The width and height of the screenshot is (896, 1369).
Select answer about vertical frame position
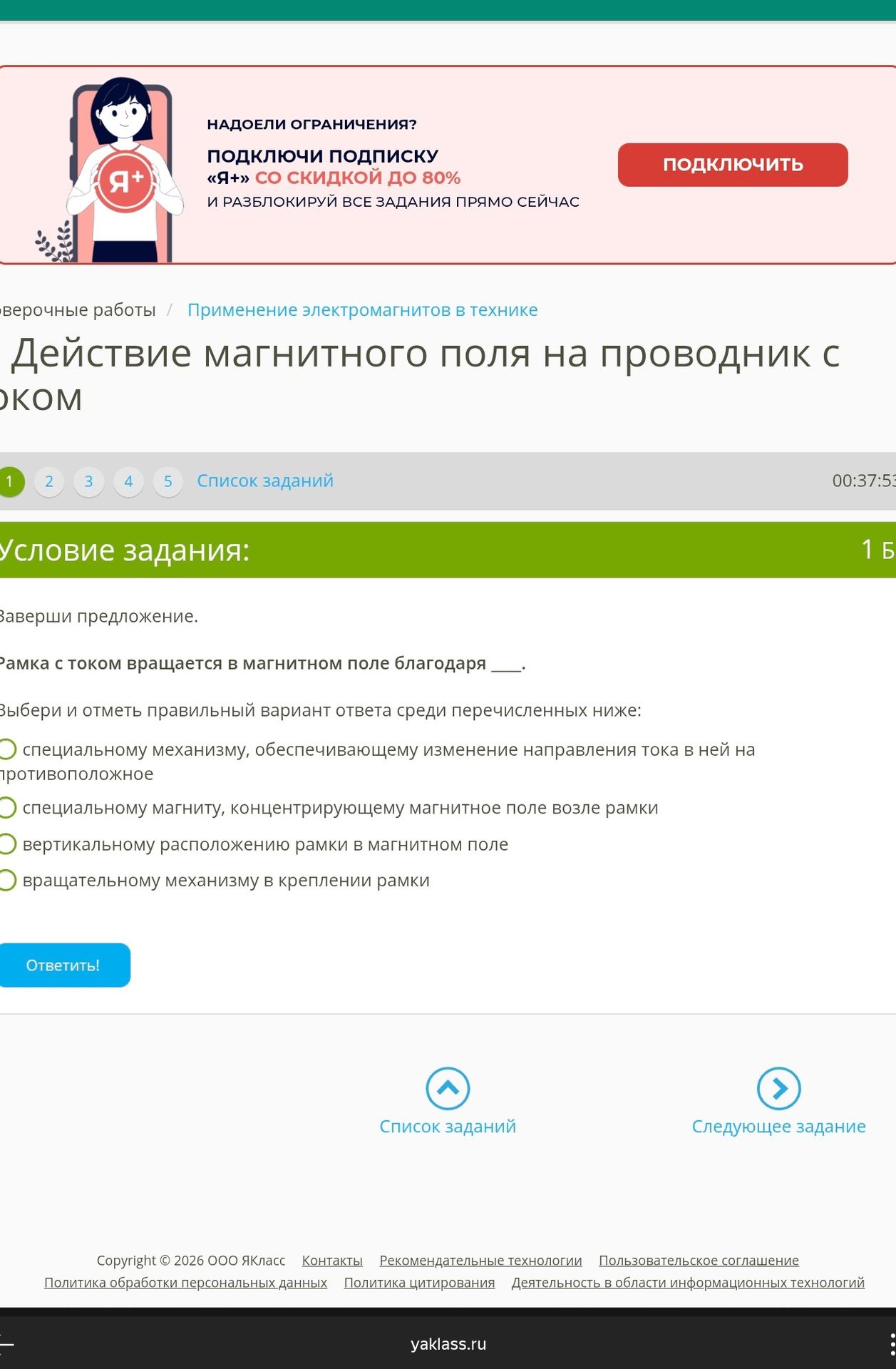[x=7, y=844]
